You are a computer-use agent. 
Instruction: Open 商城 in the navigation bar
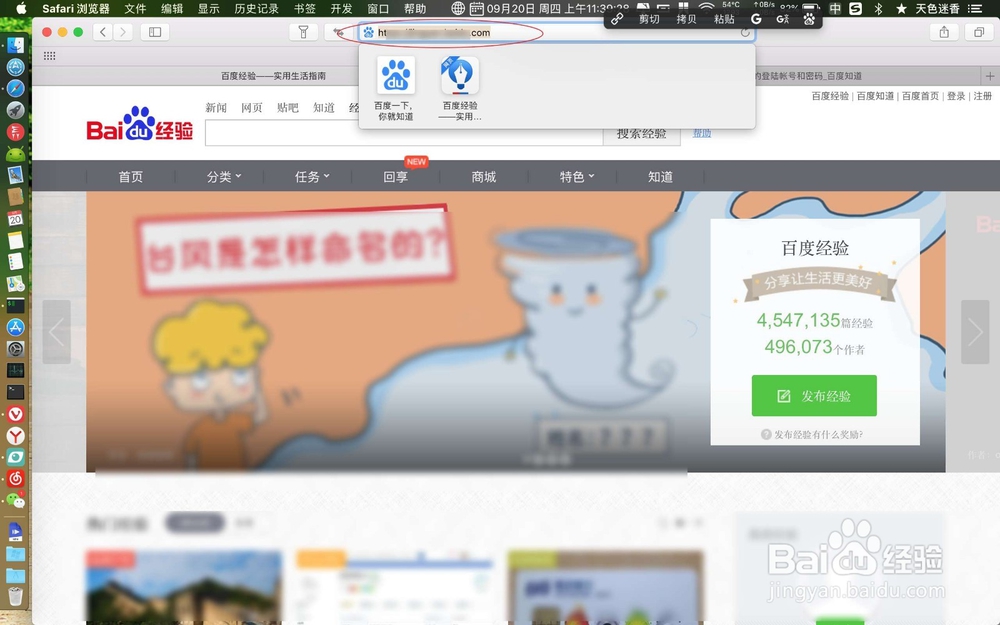pos(483,177)
